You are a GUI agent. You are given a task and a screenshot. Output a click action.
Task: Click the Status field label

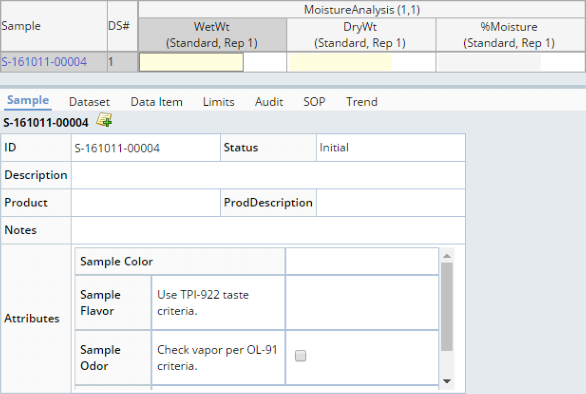pyautogui.click(x=241, y=148)
